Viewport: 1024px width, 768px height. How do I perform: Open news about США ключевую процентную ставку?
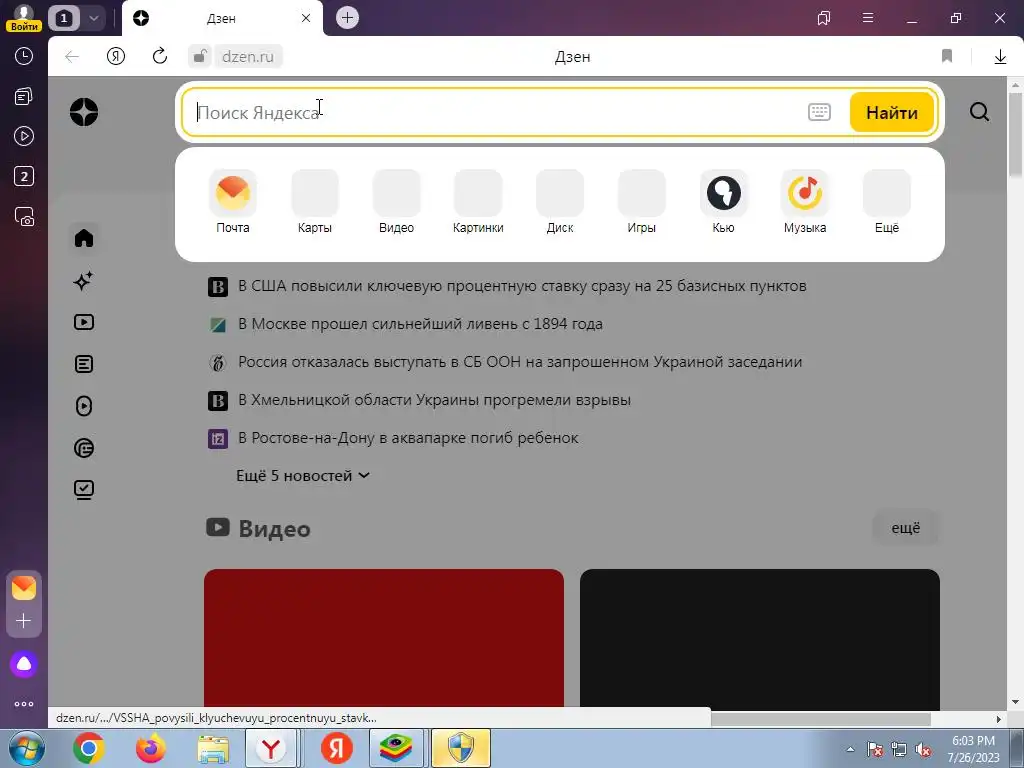tap(522, 285)
